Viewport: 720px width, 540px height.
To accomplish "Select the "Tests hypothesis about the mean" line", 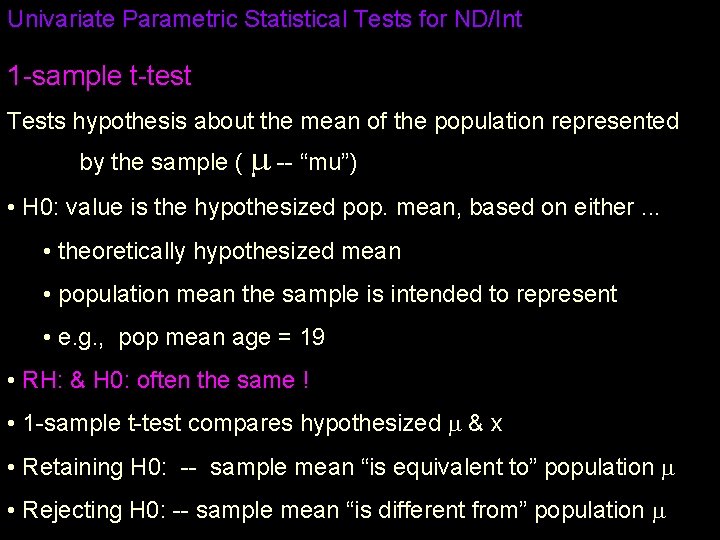I will tap(343, 122).
